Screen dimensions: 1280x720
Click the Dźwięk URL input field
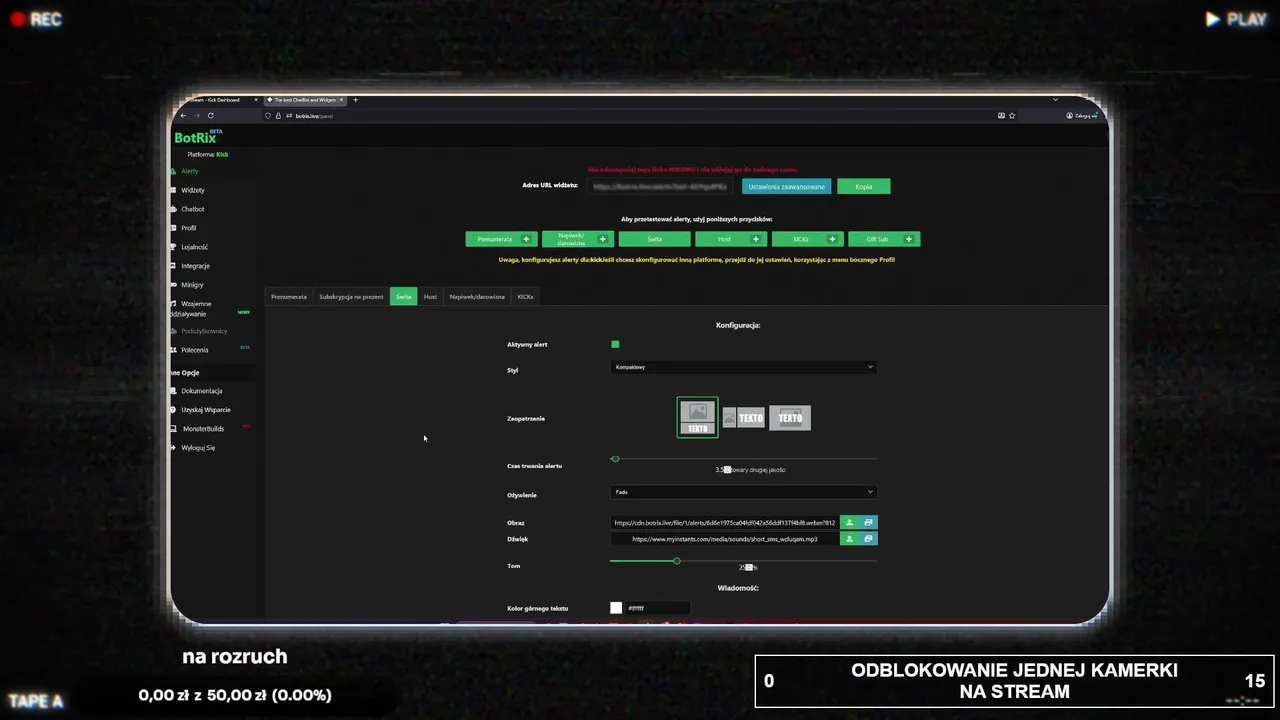pyautogui.click(x=725, y=539)
